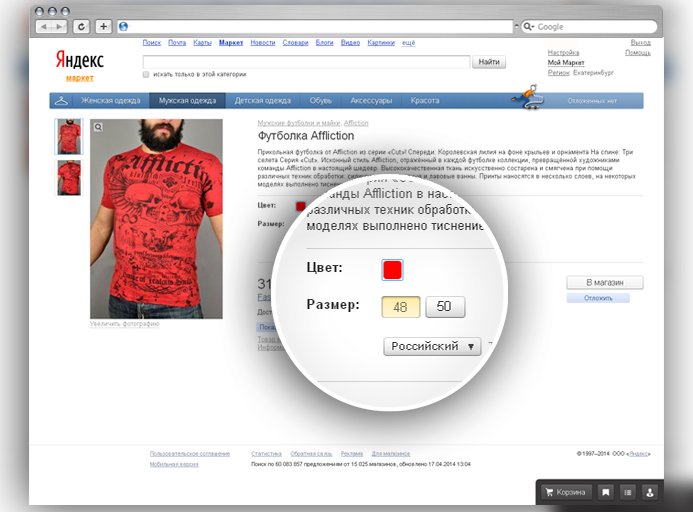
Task: Open the Корзина cart button
Action: click(x=566, y=492)
